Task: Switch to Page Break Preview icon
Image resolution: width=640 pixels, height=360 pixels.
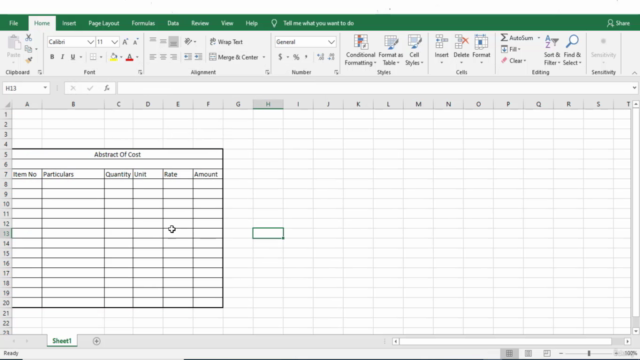Action: (547, 353)
